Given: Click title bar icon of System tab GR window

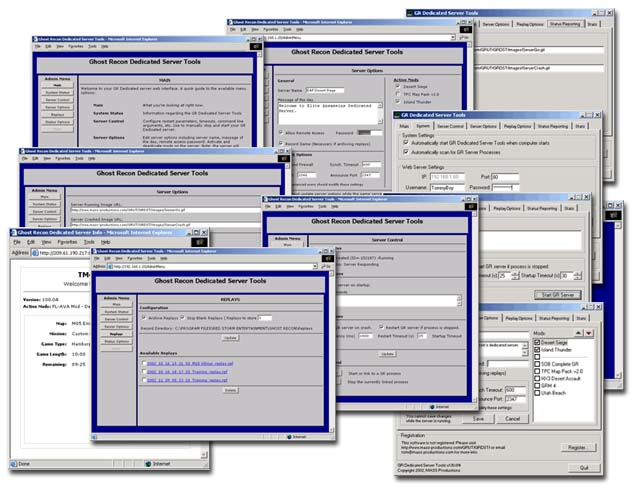Looking at the screenshot, I should click(397, 116).
